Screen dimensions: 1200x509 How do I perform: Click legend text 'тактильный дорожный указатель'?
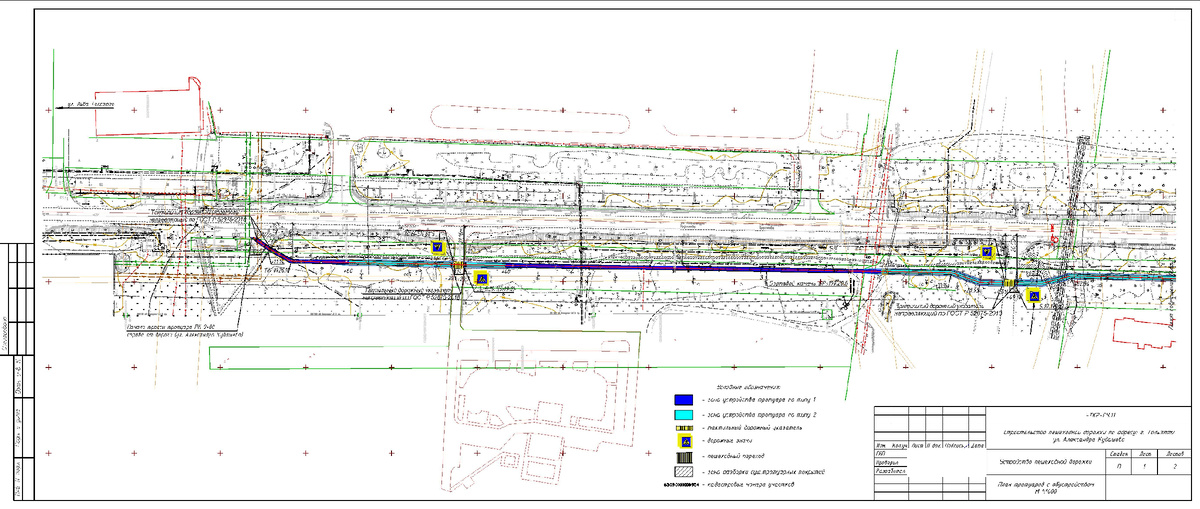(754, 428)
